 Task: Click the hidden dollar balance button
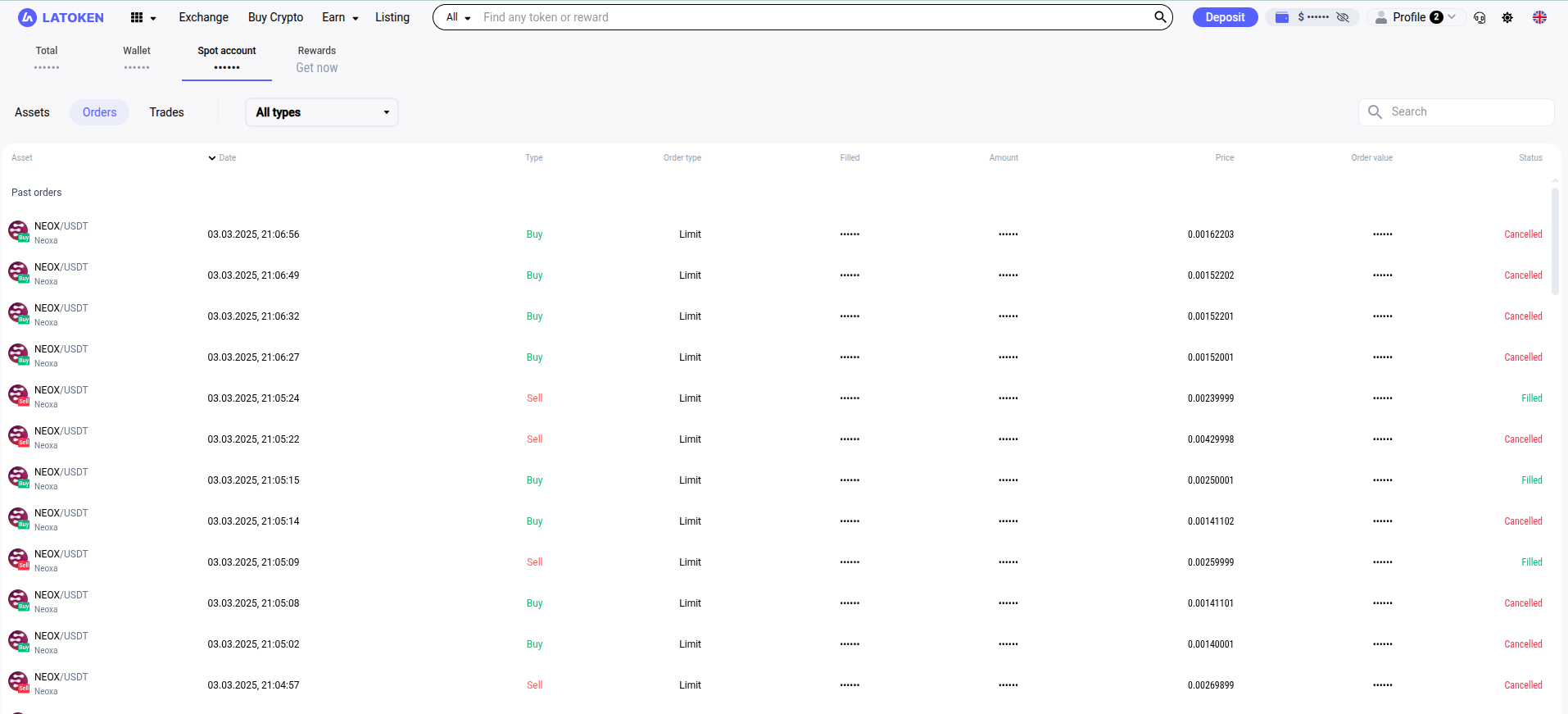pos(1313,17)
